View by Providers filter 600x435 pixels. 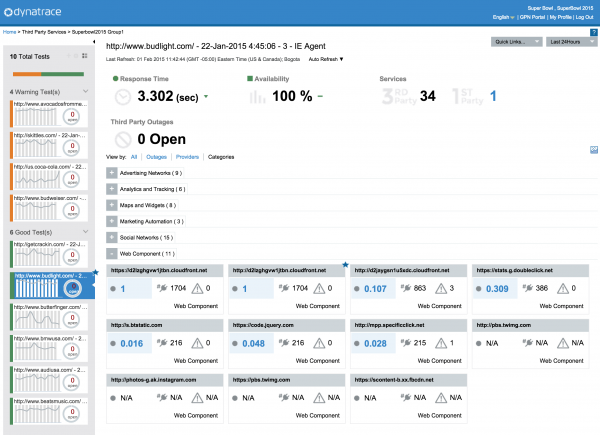click(188, 157)
